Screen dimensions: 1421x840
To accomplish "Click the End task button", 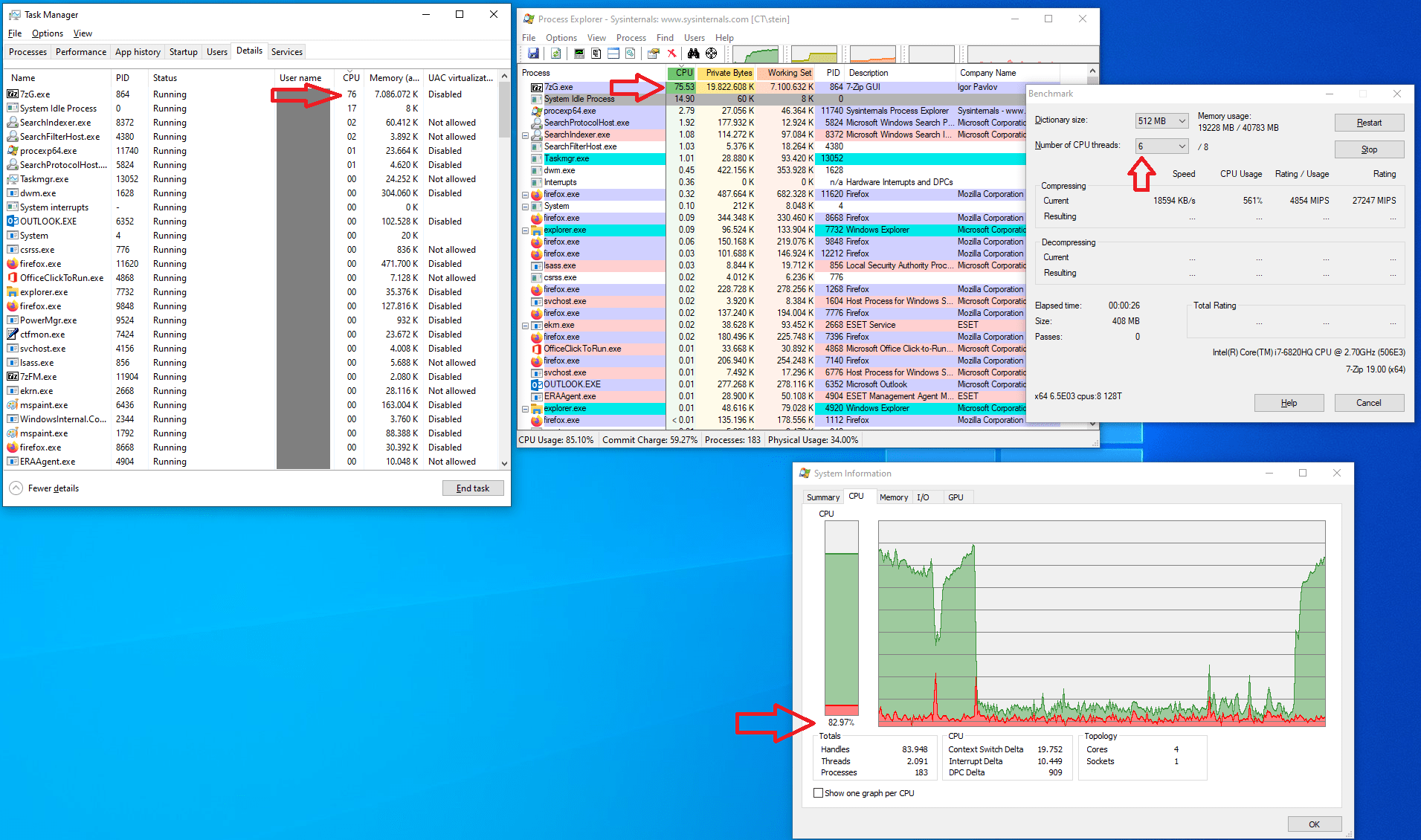I will click(473, 488).
